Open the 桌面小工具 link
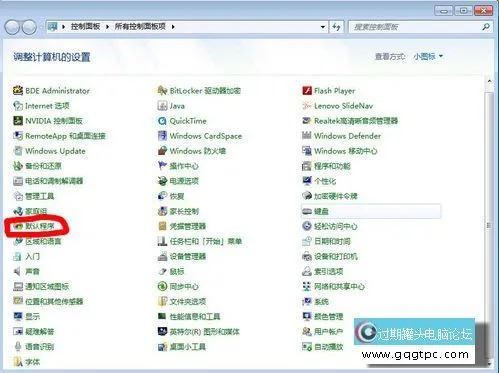 tap(188, 347)
